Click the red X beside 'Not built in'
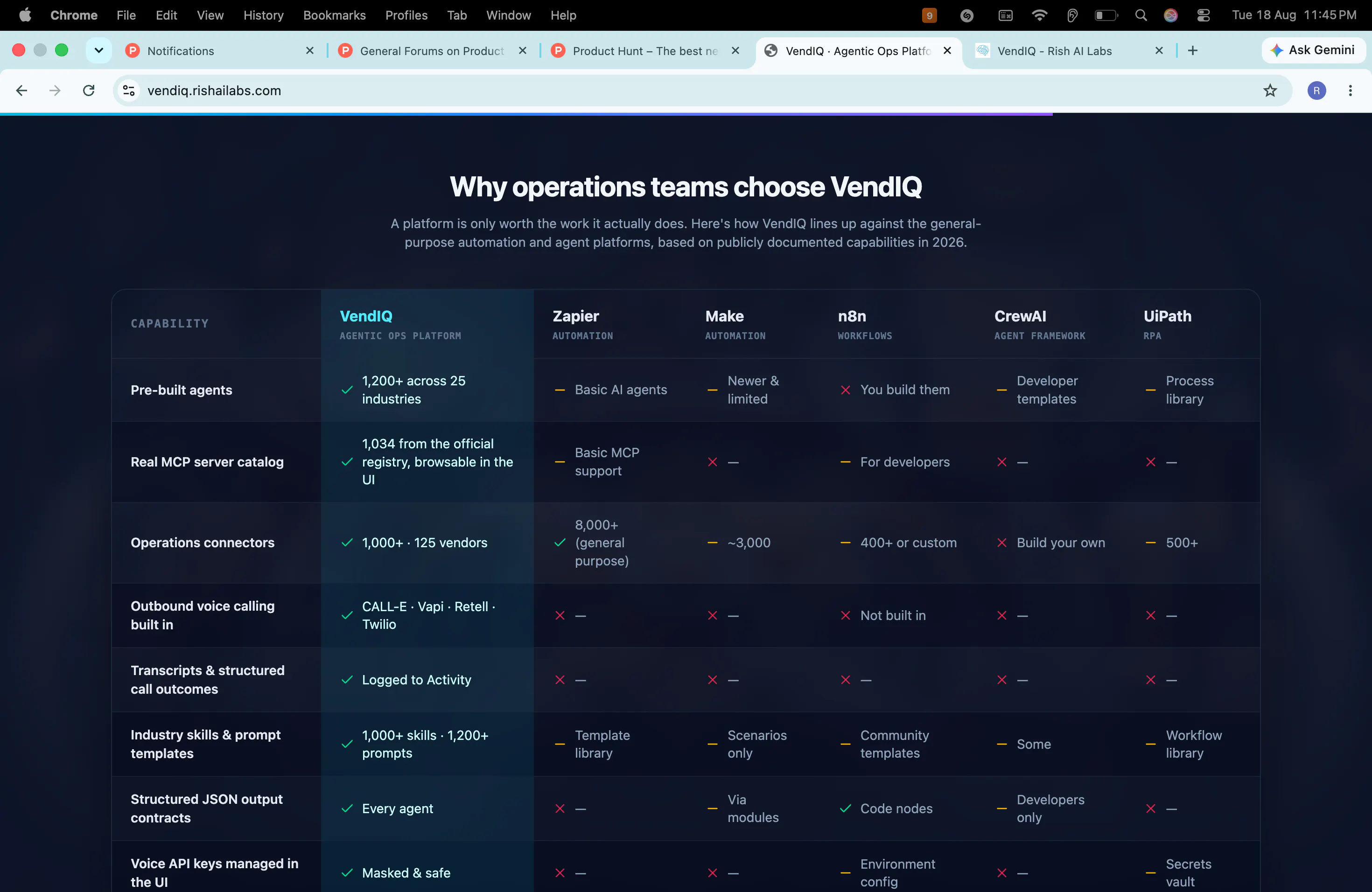Screen dimensions: 1372x892 point(845,615)
